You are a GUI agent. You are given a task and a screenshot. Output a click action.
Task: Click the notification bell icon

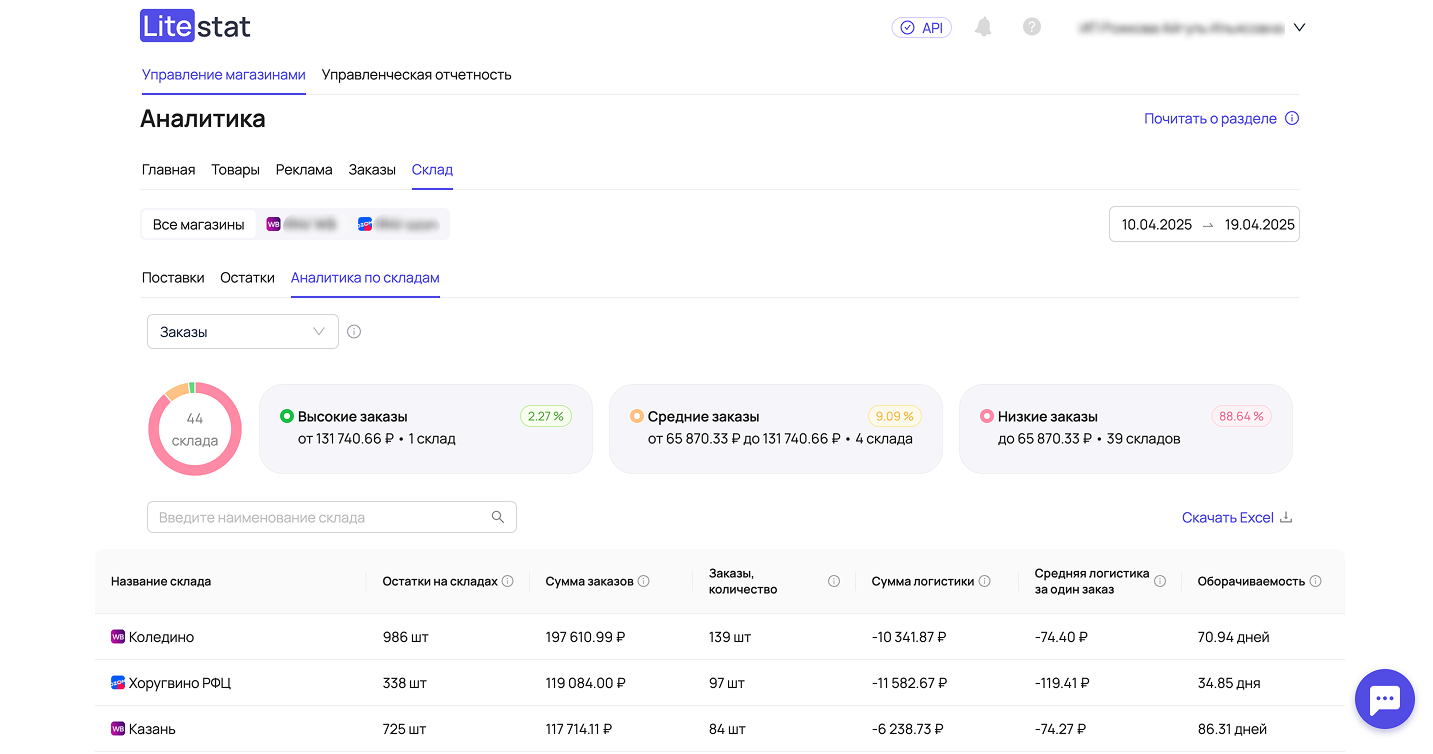pyautogui.click(x=983, y=27)
